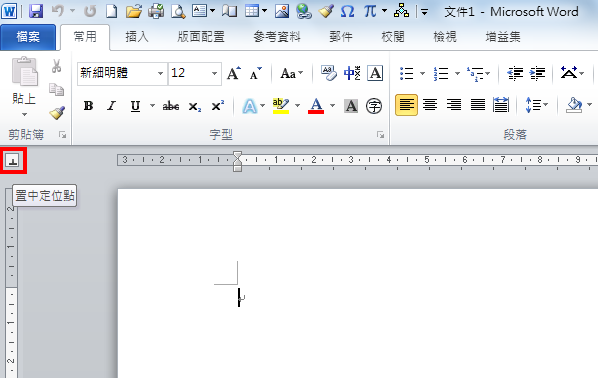Expand the bullets list dropdown arrow
This screenshot has width=598, height=378.
[x=422, y=73]
